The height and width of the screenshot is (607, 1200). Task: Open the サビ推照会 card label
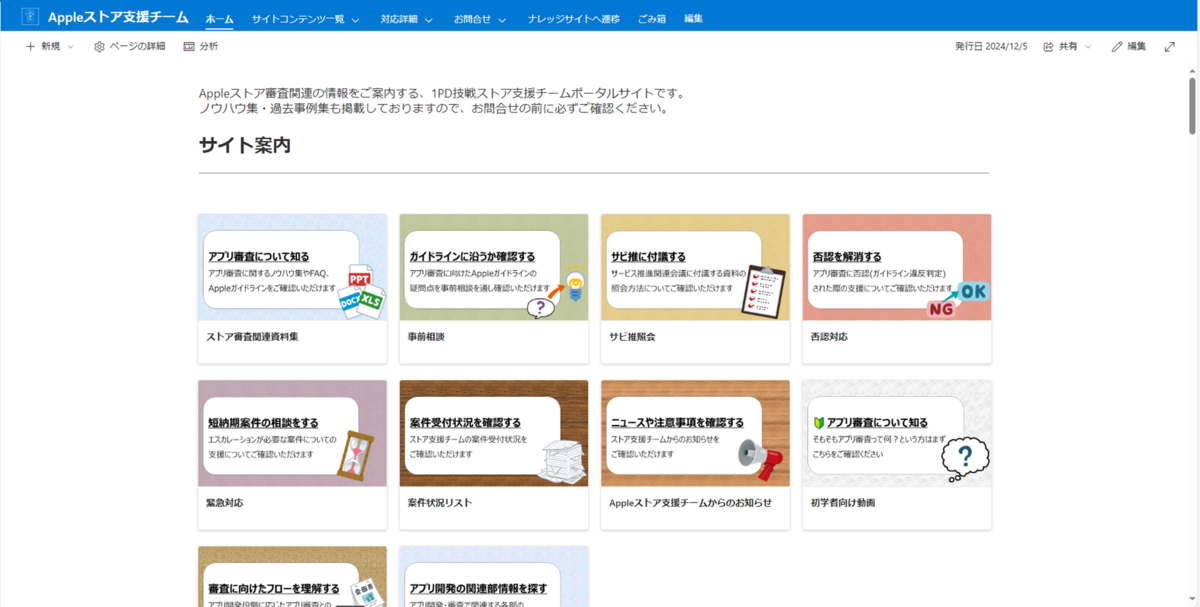click(x=632, y=337)
